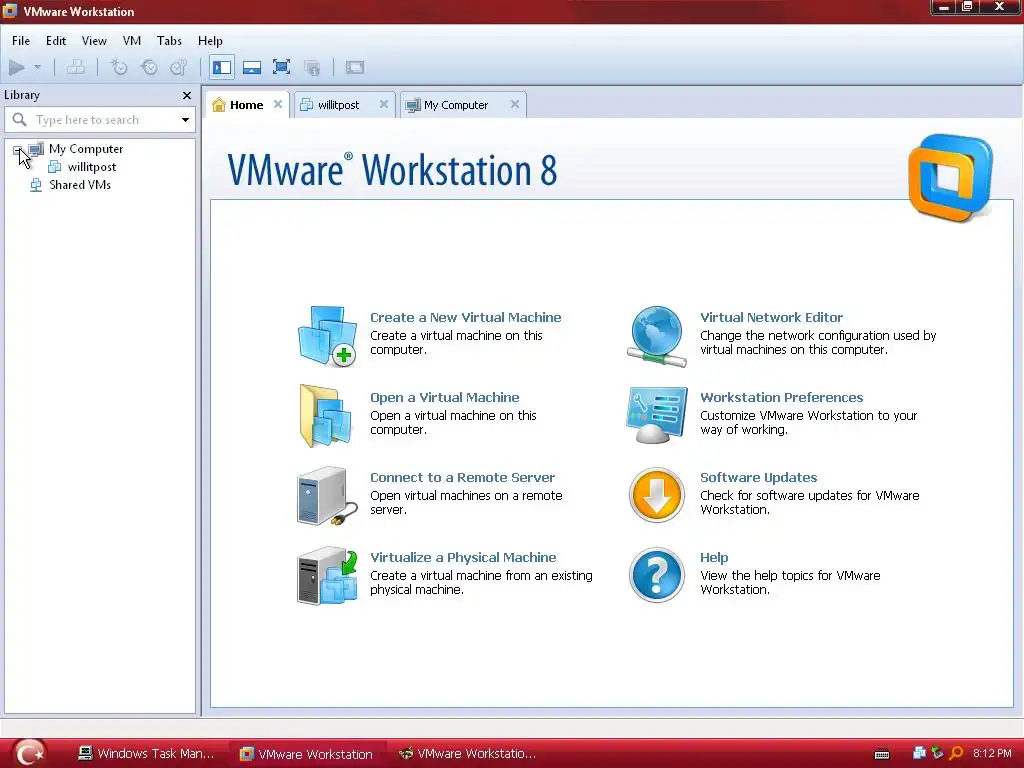Open the Help menu
The image size is (1024, 768).
210,40
